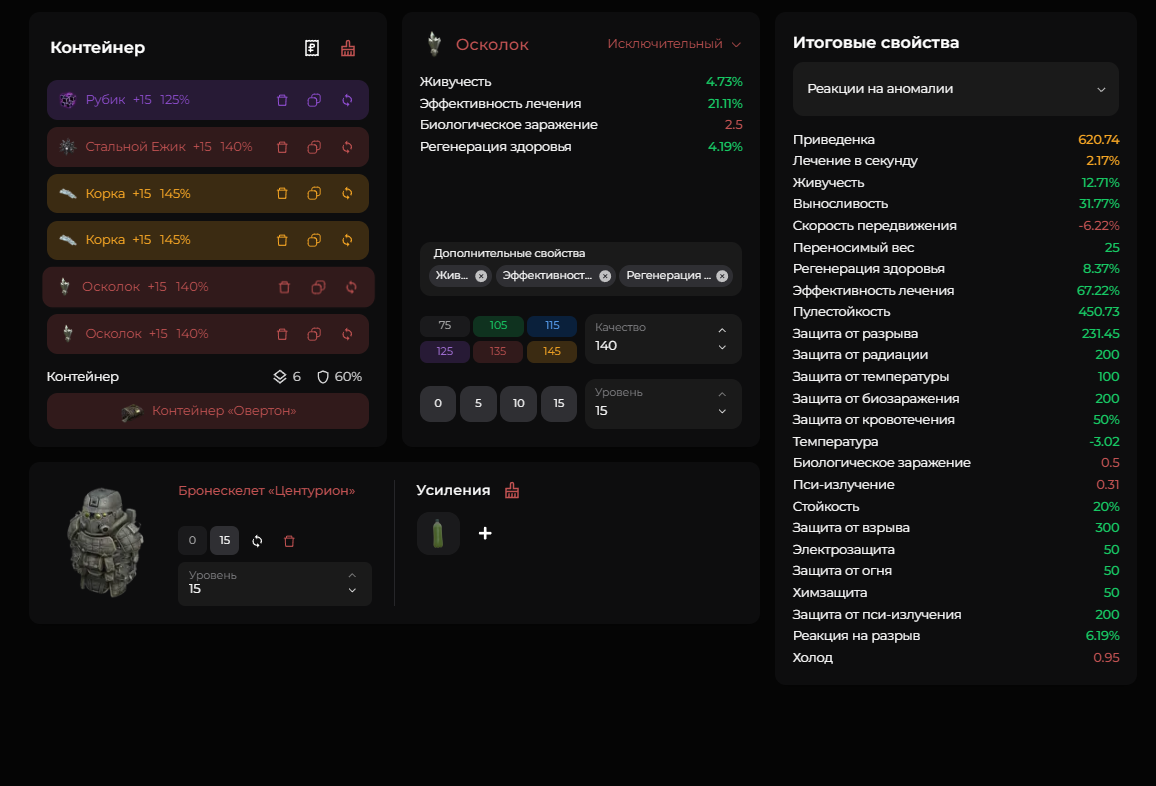Click the Итоговые свойства heading
Image resolution: width=1156 pixels, height=786 pixels.
point(876,43)
